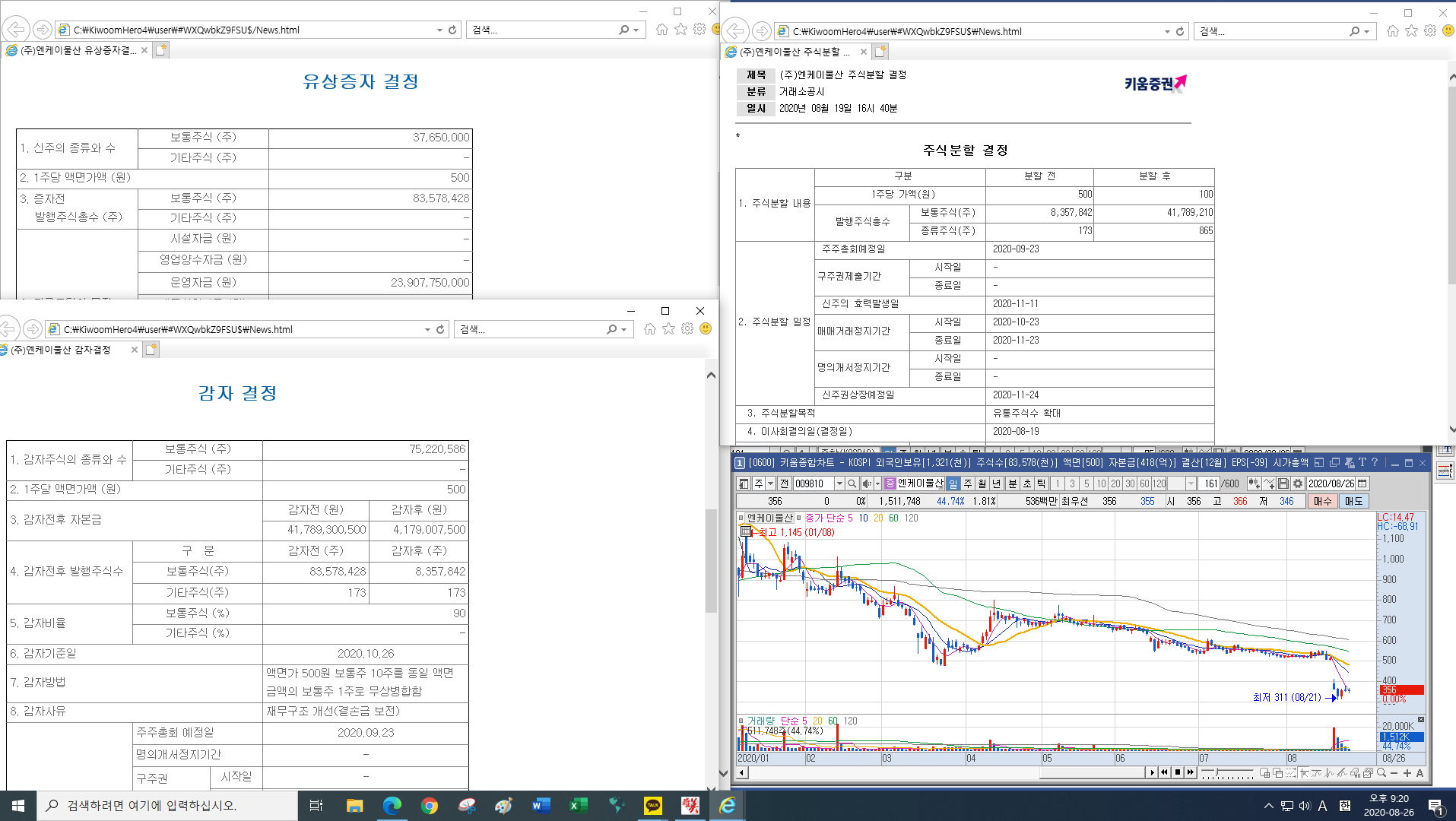Expand the search provider dropdown in bottom-left browser window

pyautogui.click(x=623, y=329)
